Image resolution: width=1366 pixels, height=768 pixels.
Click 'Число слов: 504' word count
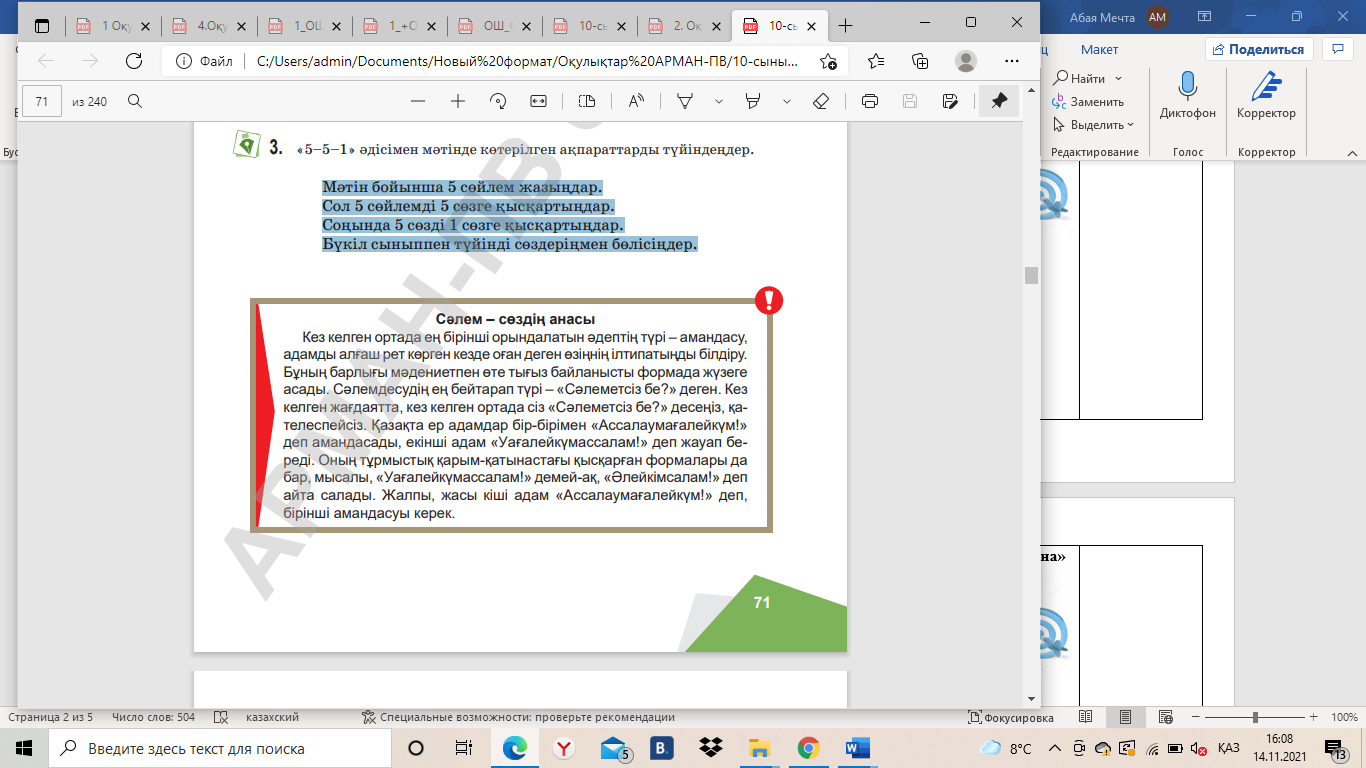click(153, 717)
